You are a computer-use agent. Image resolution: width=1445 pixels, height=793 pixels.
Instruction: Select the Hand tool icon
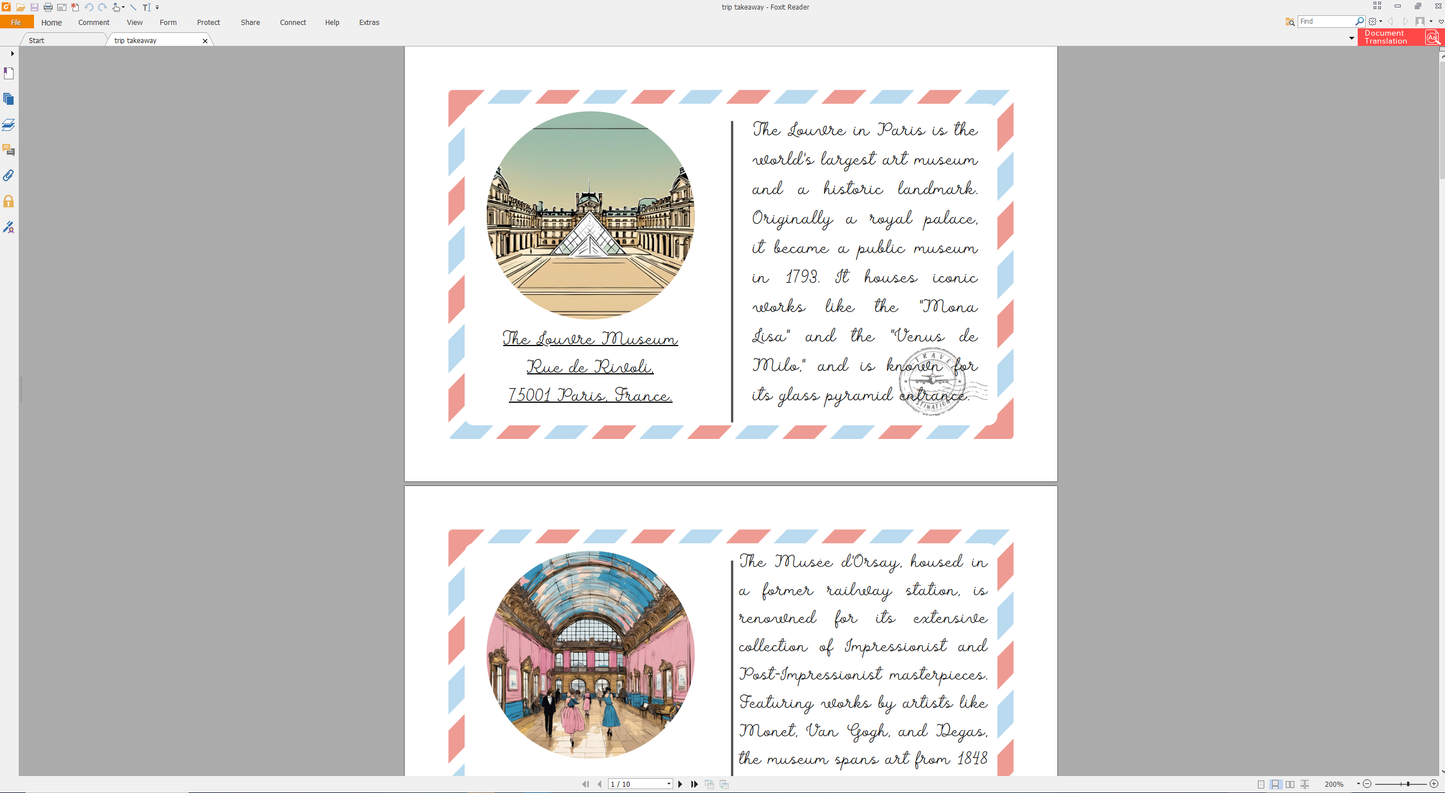[x=116, y=7]
